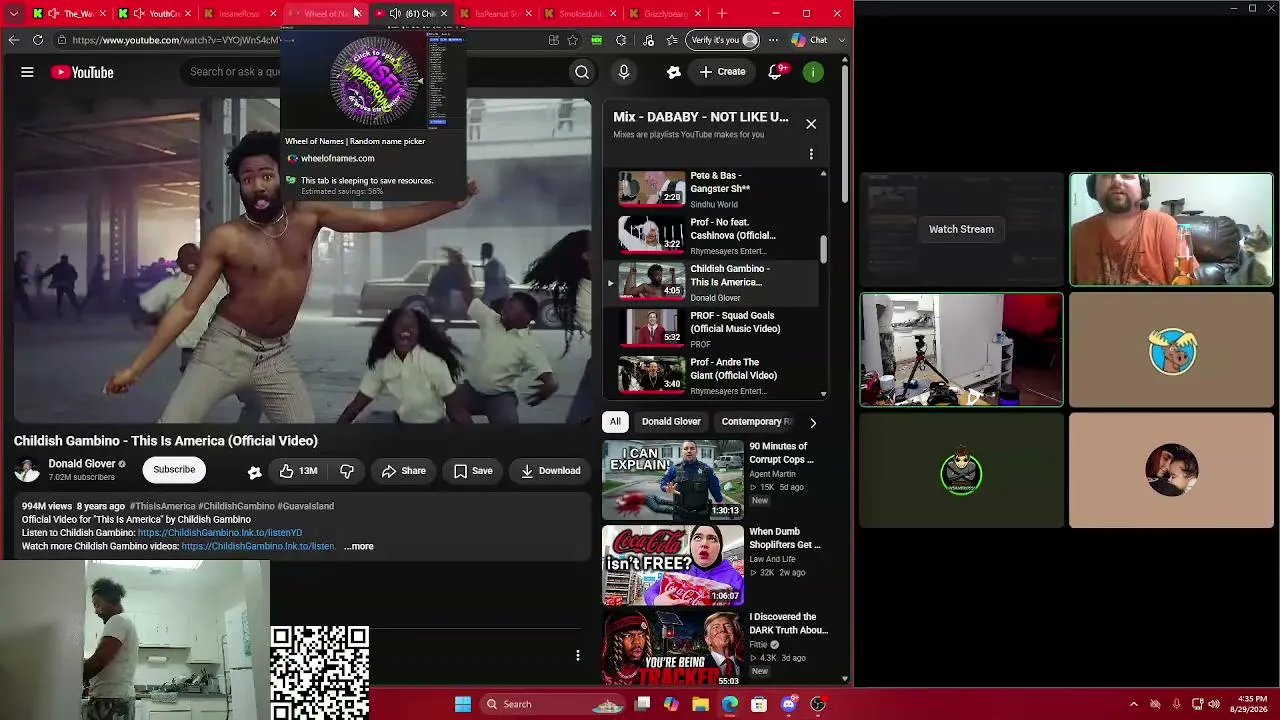
Task: Open the 90 Minutes of Corrupt Cops thumbnail
Action: click(x=673, y=479)
